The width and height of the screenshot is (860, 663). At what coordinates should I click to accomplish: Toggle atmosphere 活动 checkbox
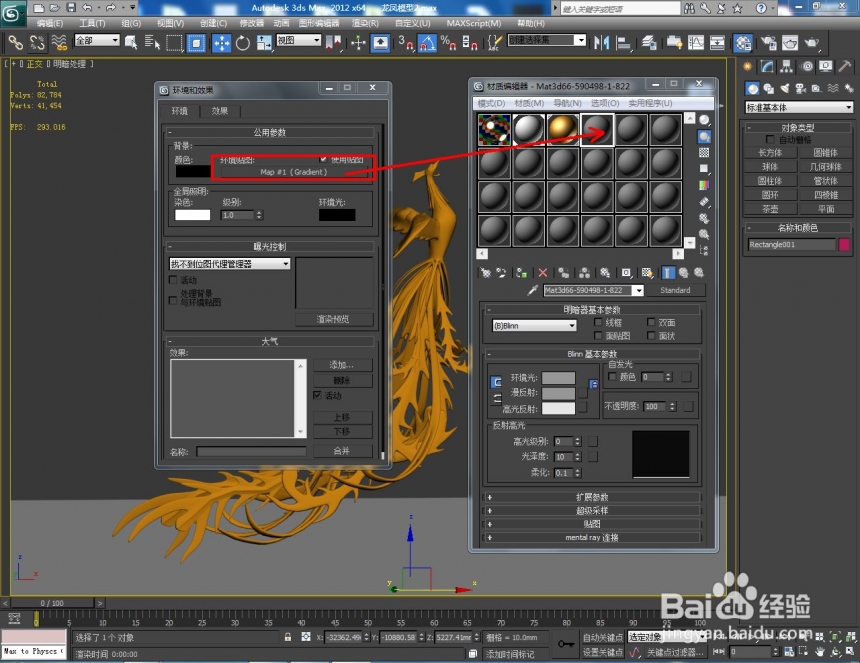click(x=318, y=395)
